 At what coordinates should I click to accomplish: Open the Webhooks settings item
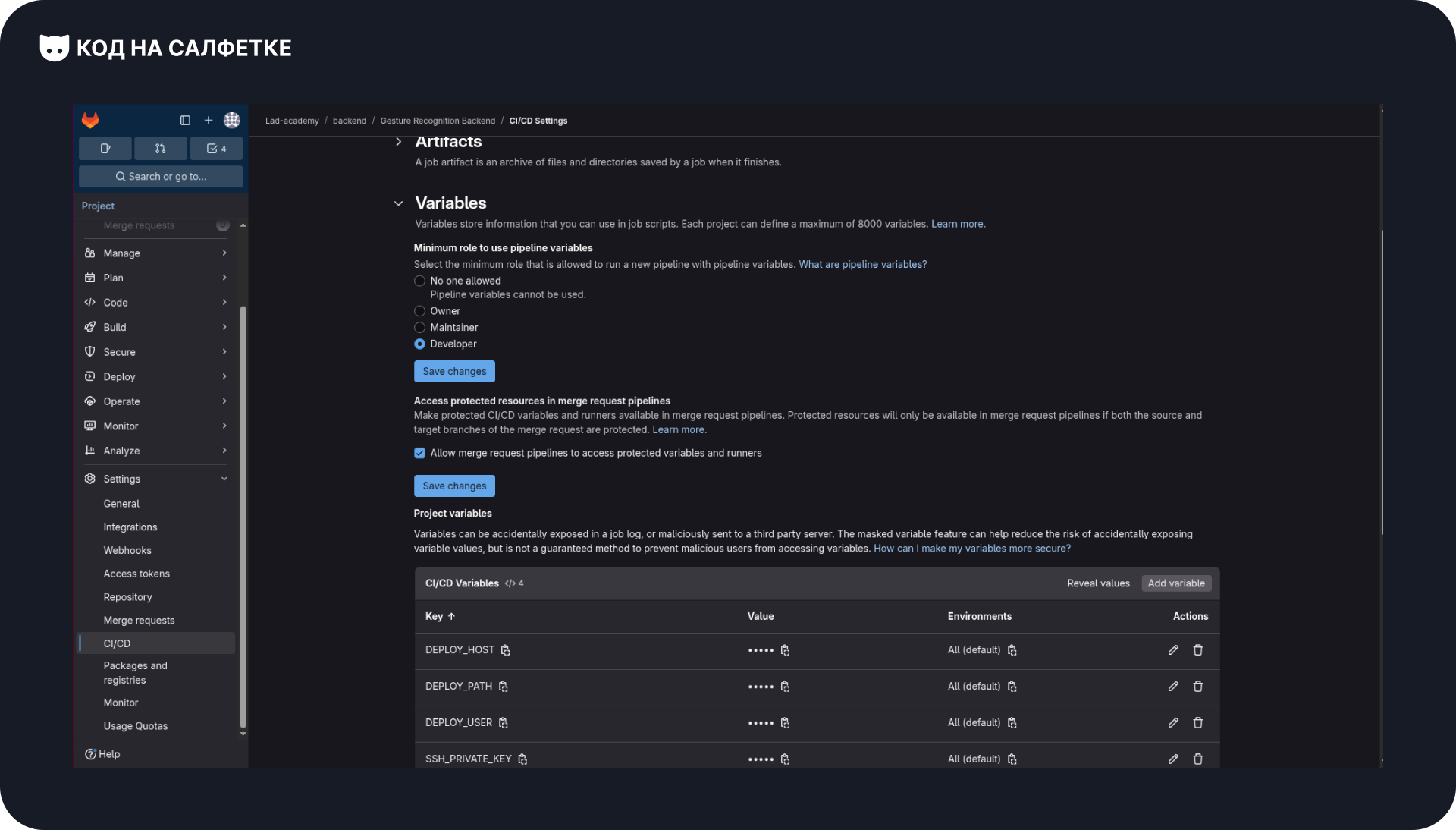[127, 551]
